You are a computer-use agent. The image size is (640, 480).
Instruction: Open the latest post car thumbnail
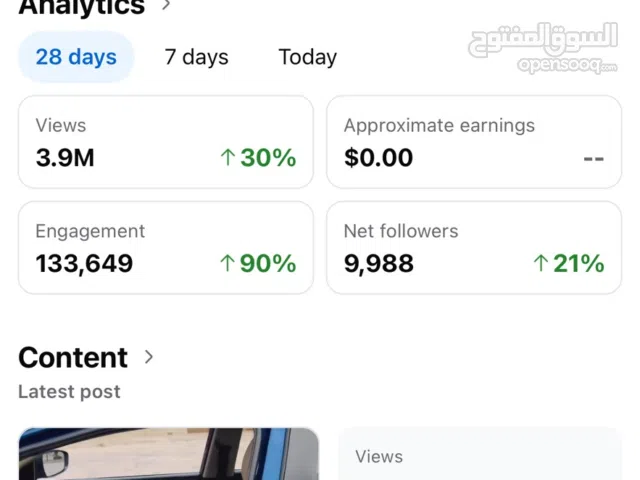[x=168, y=455]
